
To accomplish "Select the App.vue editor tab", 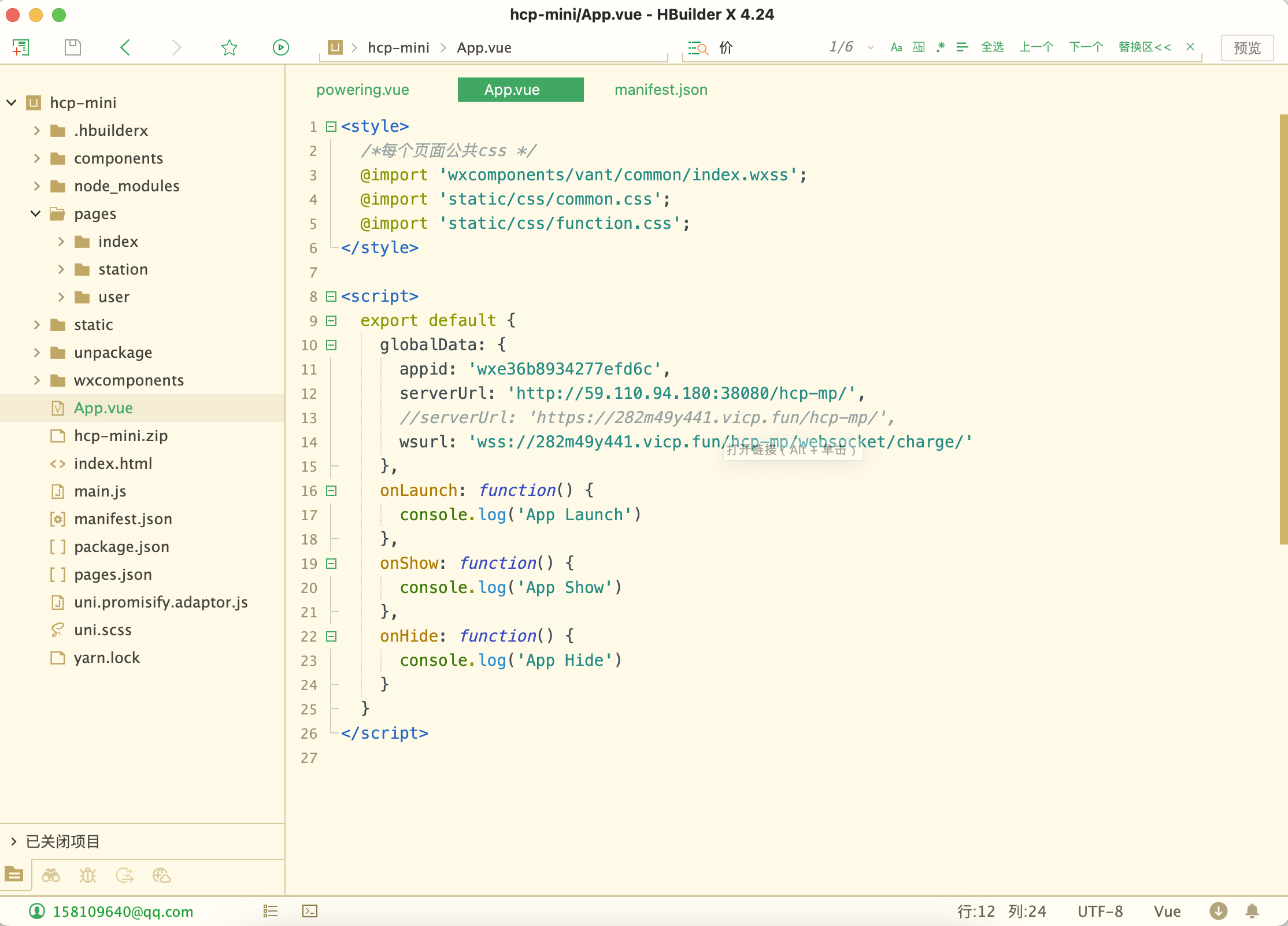I will (x=520, y=90).
